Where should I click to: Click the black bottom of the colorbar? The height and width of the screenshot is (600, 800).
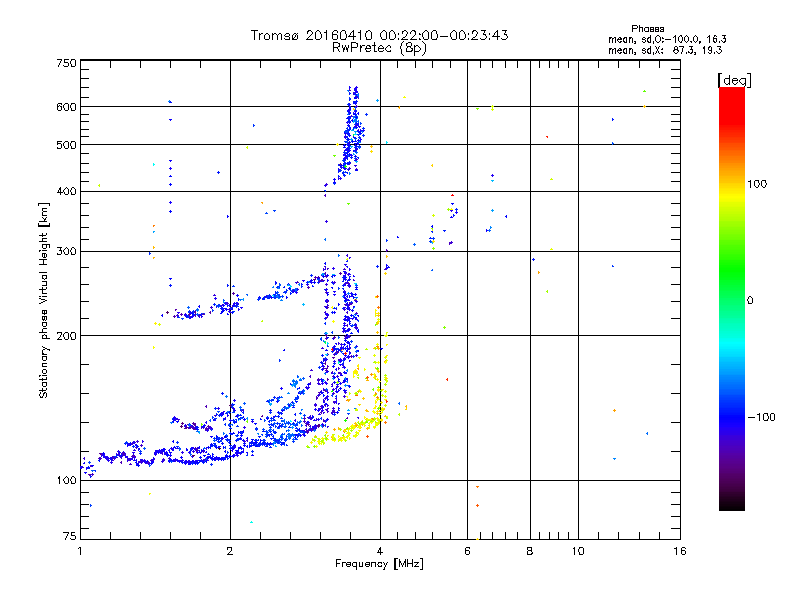pos(731,505)
